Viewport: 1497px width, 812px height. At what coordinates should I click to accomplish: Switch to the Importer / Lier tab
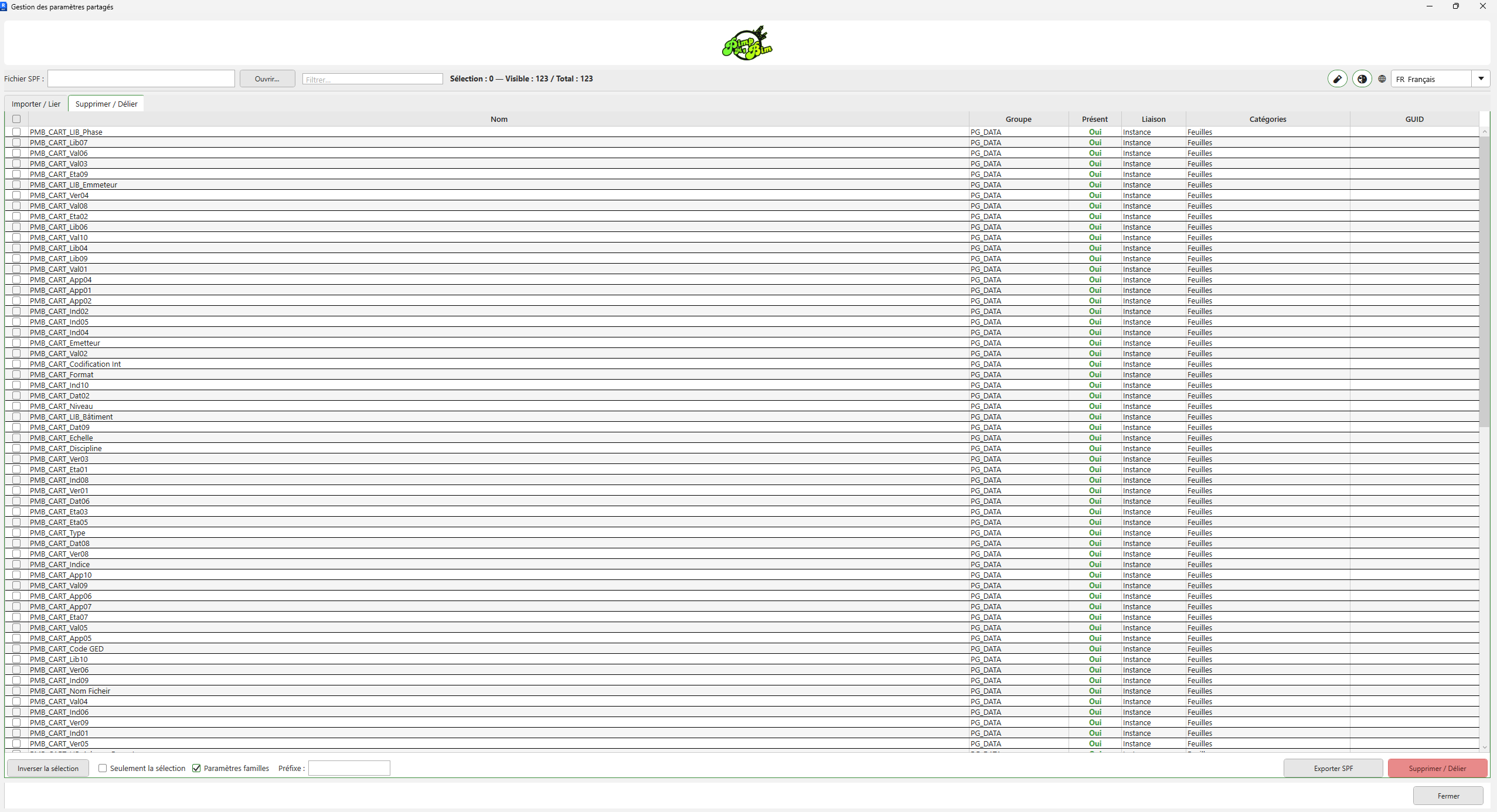(36, 104)
